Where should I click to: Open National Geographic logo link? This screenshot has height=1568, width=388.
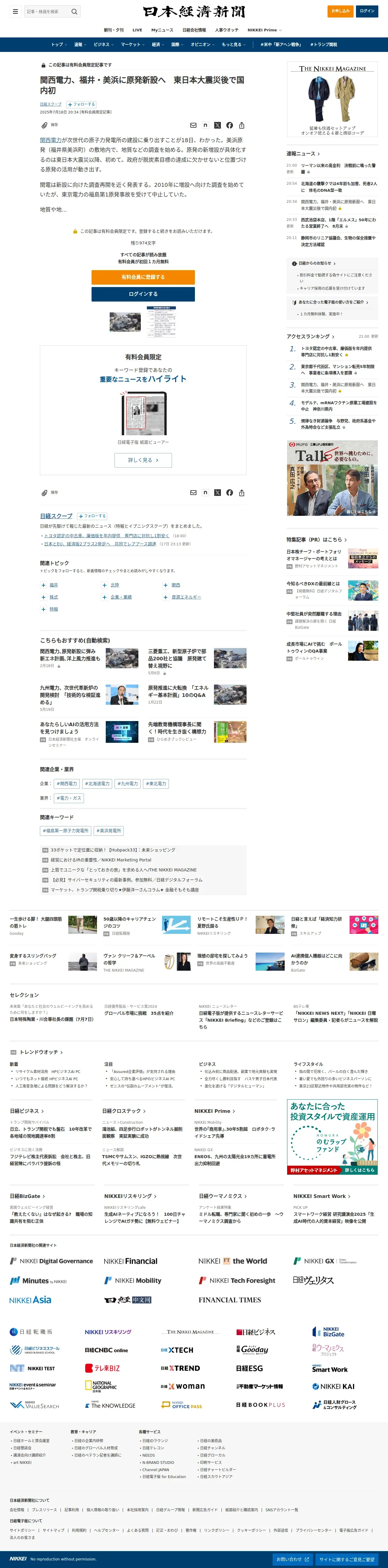[101, 1386]
